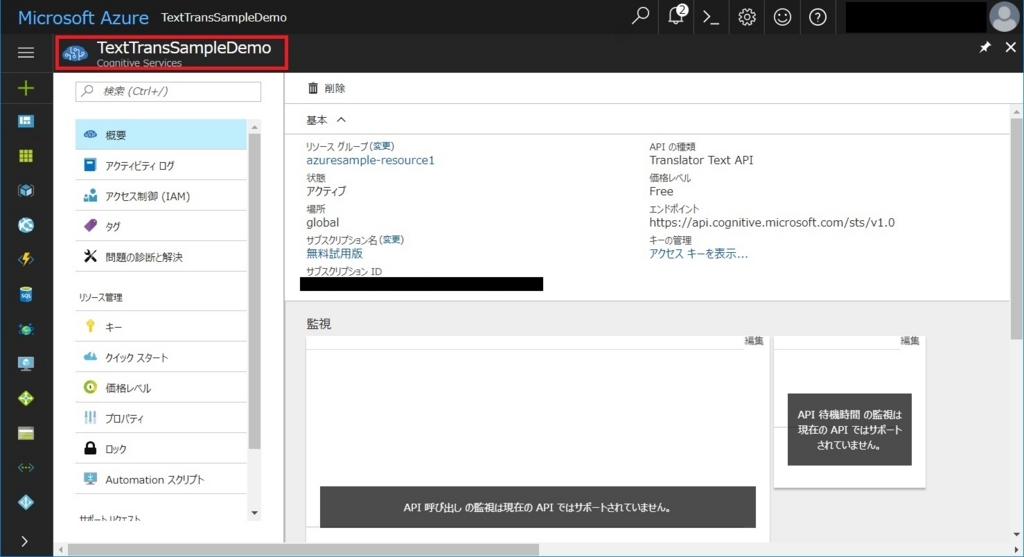Image resolution: width=1024 pixels, height=557 pixels.
Task: Open ロック locks menu item
Action: (x=161, y=449)
